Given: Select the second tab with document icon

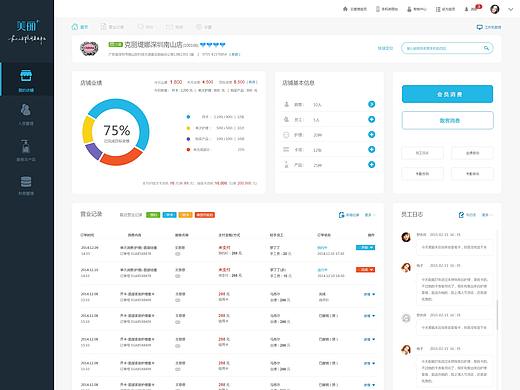Looking at the screenshot, I should [x=112, y=27].
